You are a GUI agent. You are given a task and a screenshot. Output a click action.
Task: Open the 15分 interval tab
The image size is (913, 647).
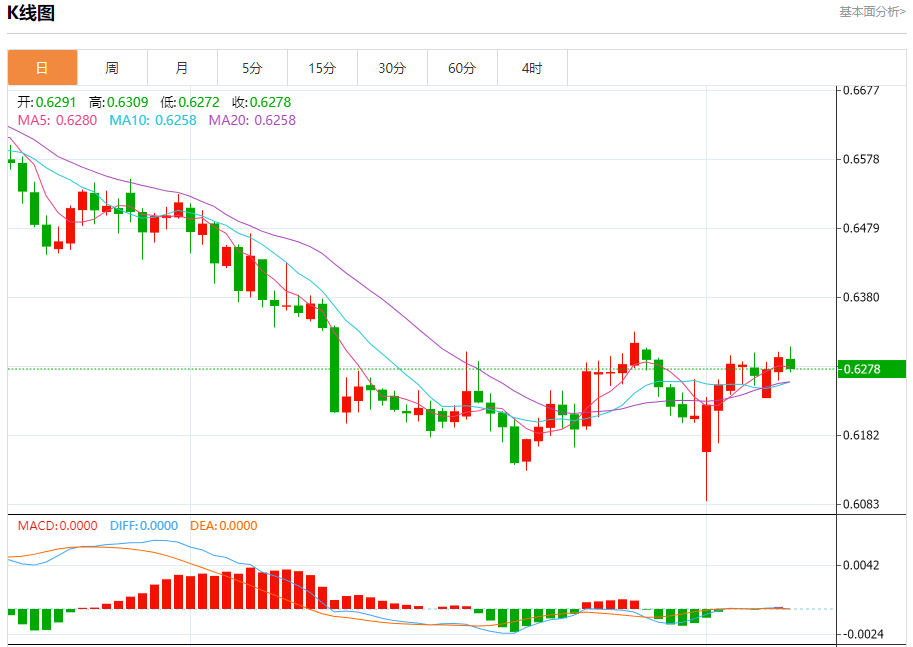322,68
